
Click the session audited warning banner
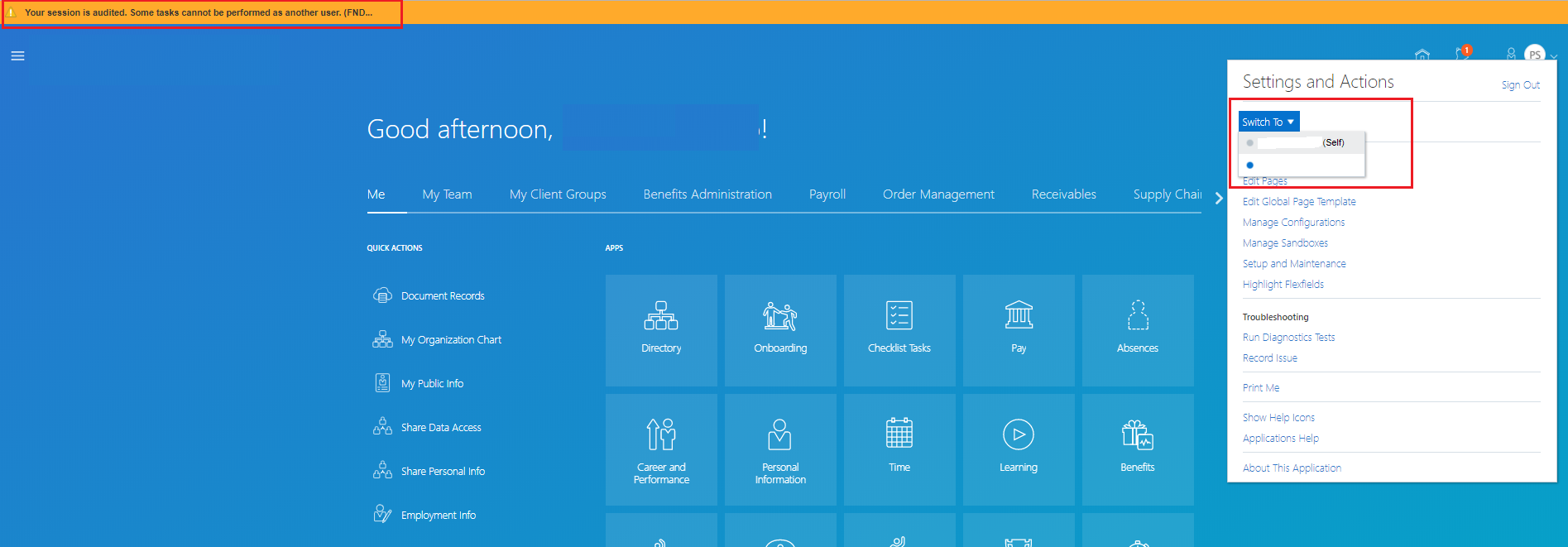(x=199, y=12)
